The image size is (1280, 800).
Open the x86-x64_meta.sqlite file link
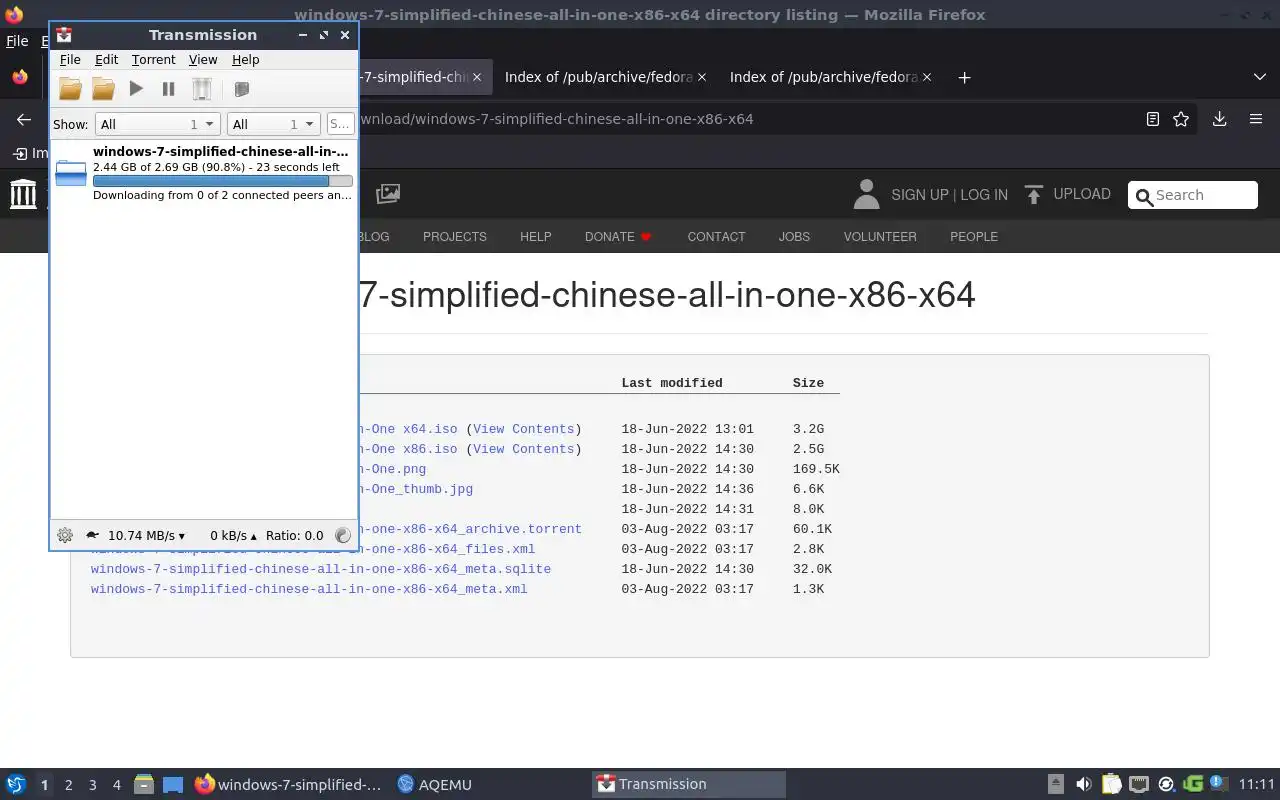[321, 569]
